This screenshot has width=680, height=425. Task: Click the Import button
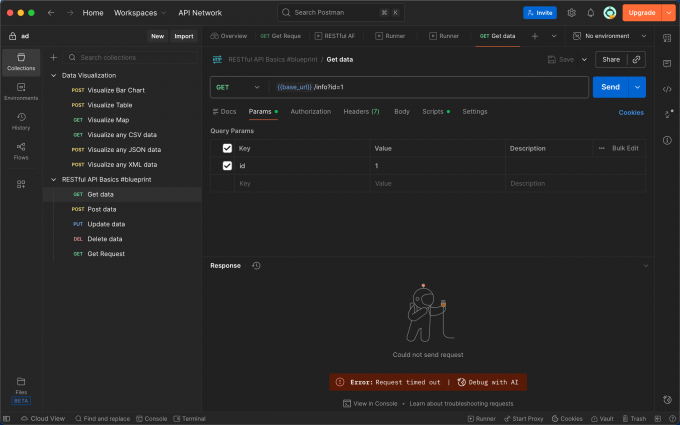(183, 36)
